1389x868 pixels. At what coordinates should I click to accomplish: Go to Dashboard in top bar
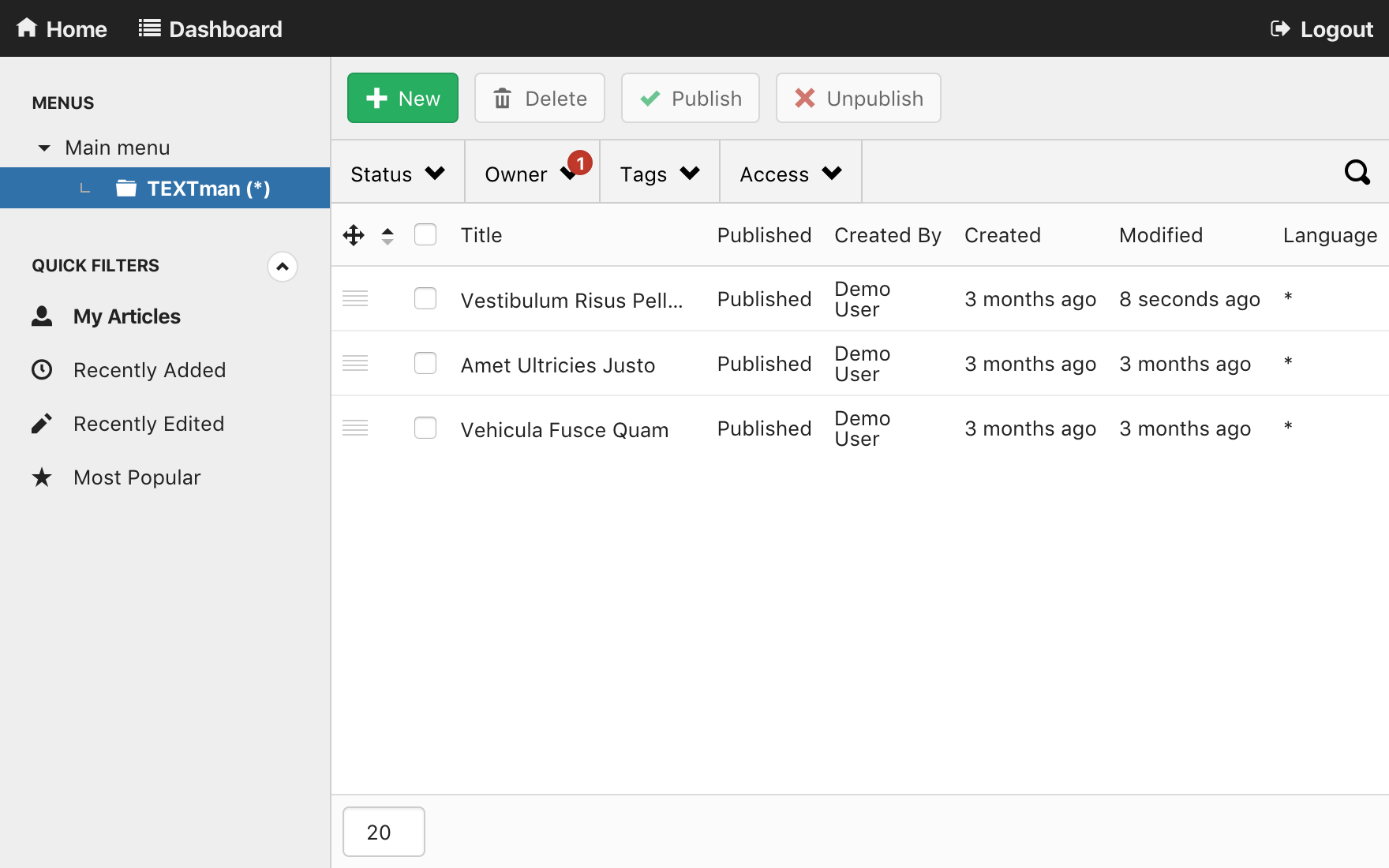pyautogui.click(x=211, y=29)
